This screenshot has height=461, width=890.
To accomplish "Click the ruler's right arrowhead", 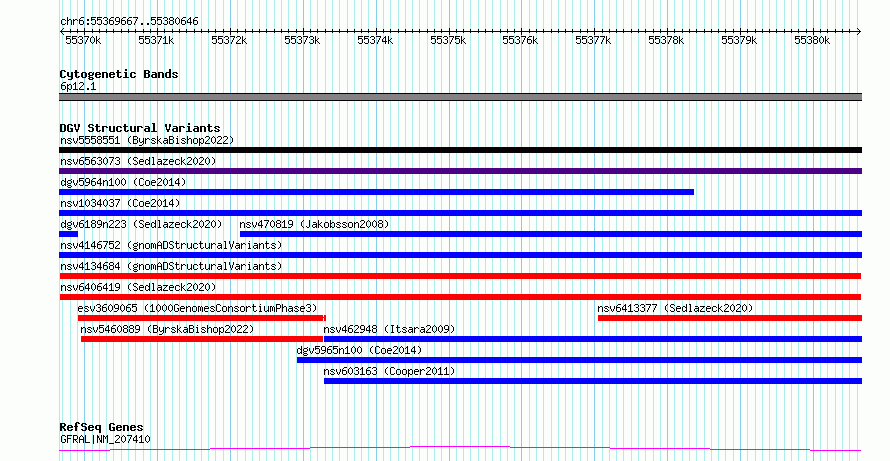I will point(859,32).
